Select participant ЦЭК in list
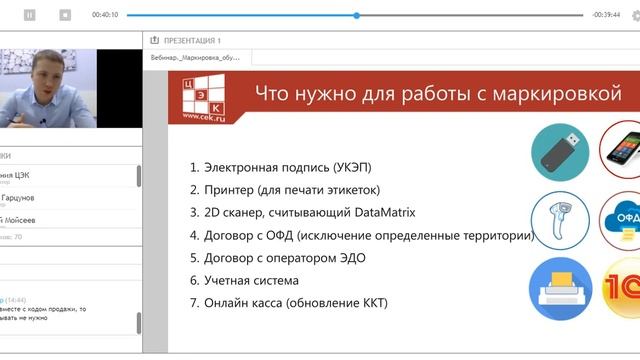 [68, 176]
